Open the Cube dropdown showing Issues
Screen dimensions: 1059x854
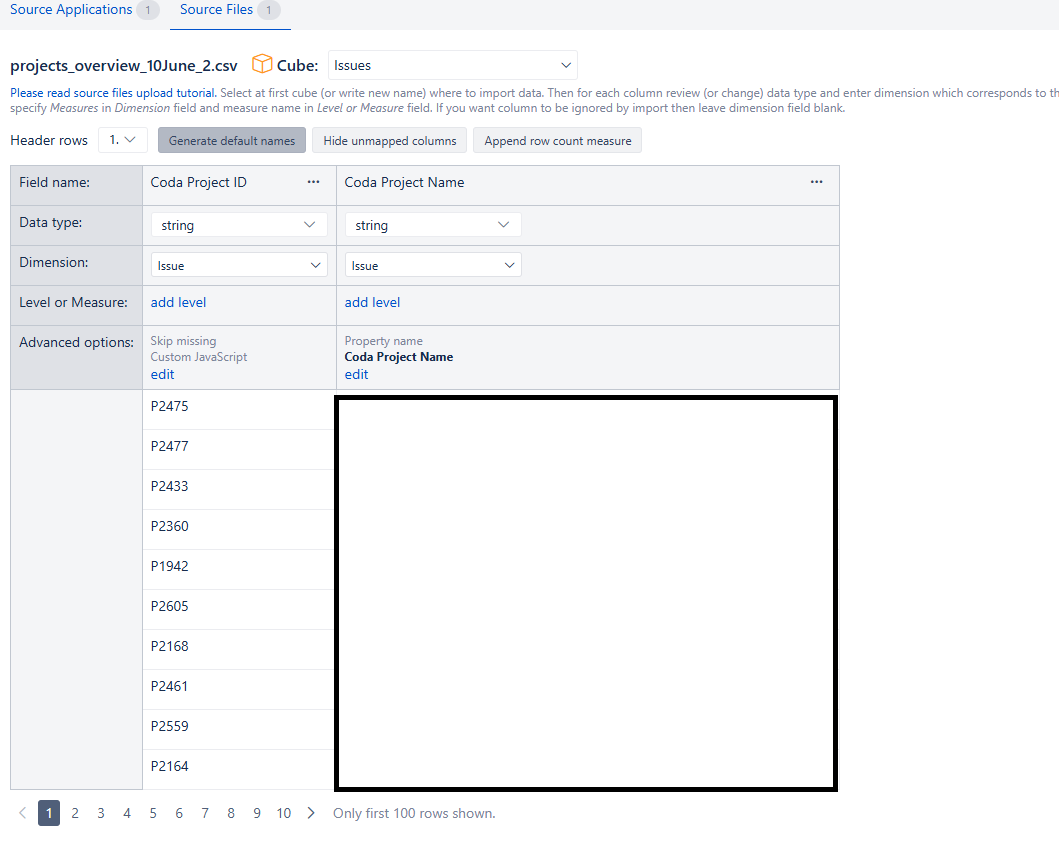[x=453, y=66]
